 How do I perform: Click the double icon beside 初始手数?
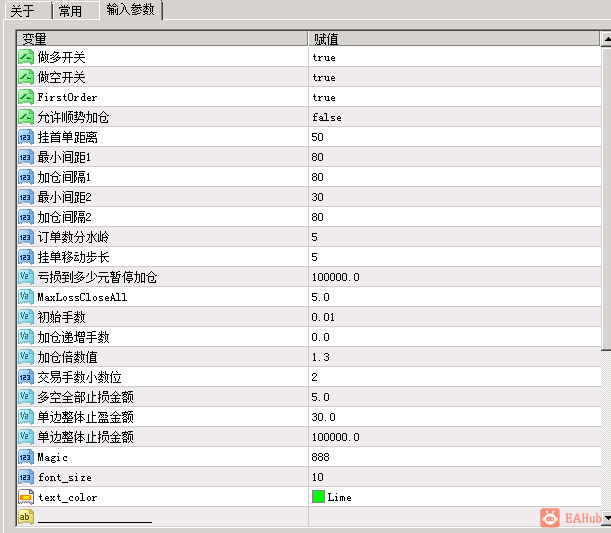pyautogui.click(x=26, y=317)
